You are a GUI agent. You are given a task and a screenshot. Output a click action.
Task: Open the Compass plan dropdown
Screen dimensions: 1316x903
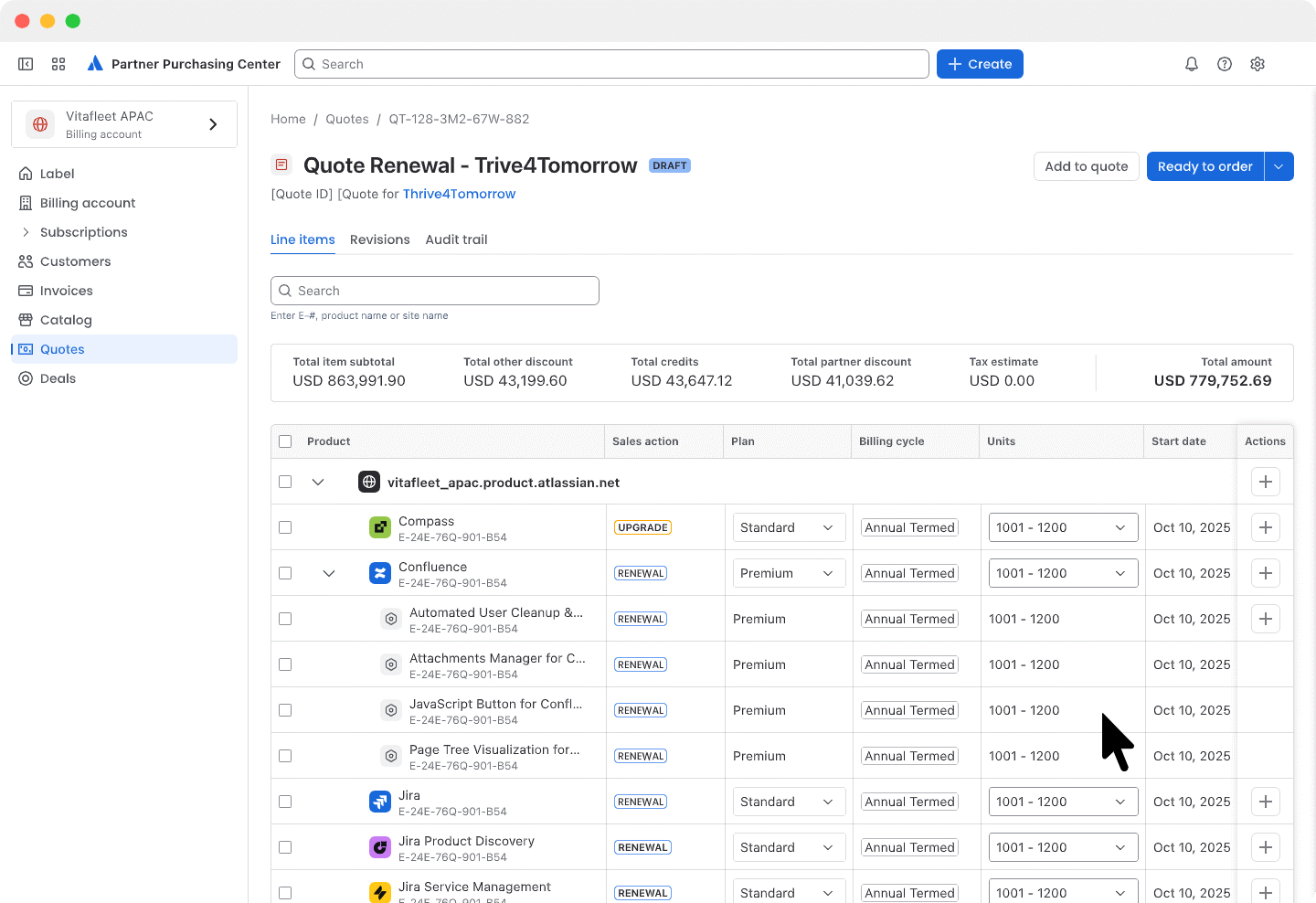[x=788, y=527]
